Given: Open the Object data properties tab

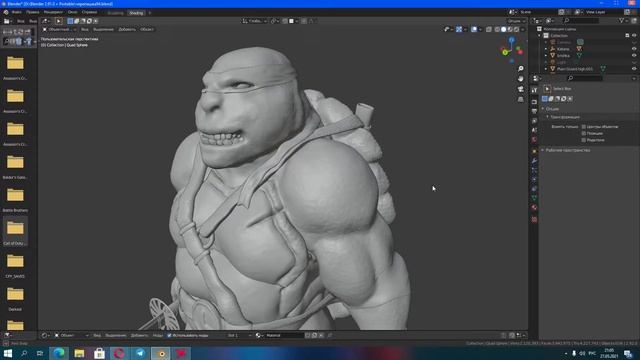Looking at the screenshot, I should 534,198.
